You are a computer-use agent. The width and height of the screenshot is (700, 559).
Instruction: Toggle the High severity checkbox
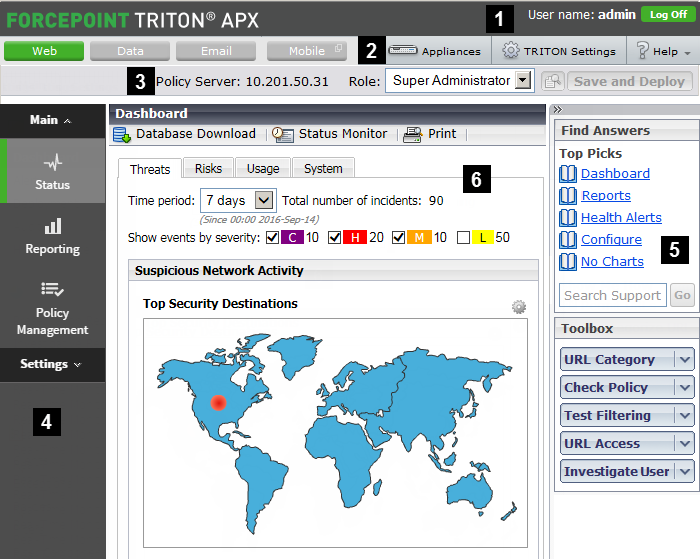pyautogui.click(x=334, y=238)
